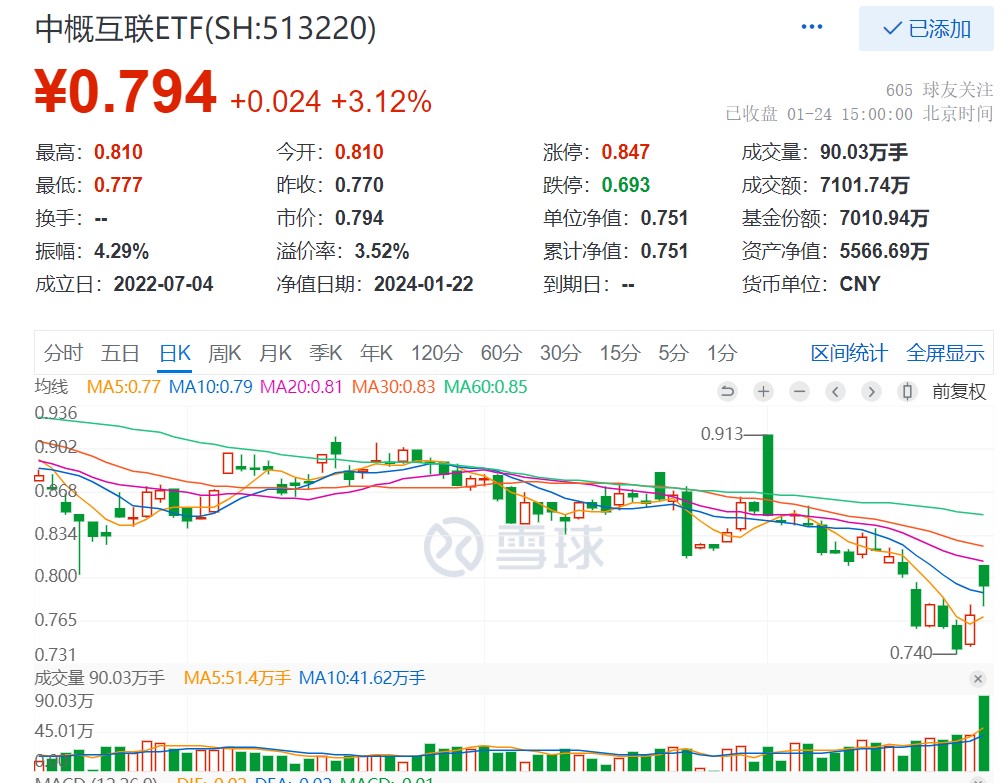Viewport: 1008px width, 783px height.
Task: Move chart left with the left arrow
Action: pos(835,391)
